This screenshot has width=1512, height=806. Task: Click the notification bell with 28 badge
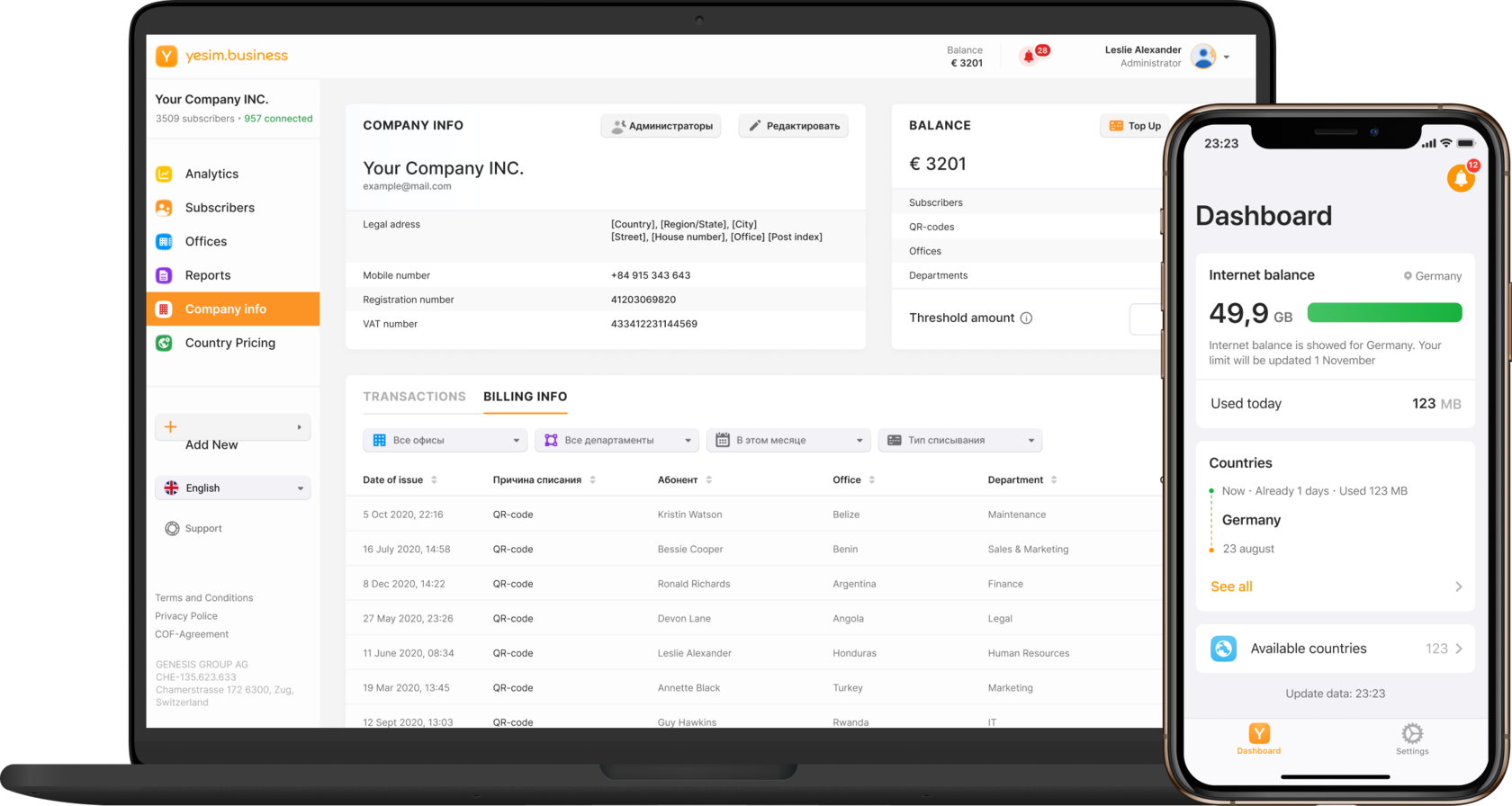(x=1029, y=57)
